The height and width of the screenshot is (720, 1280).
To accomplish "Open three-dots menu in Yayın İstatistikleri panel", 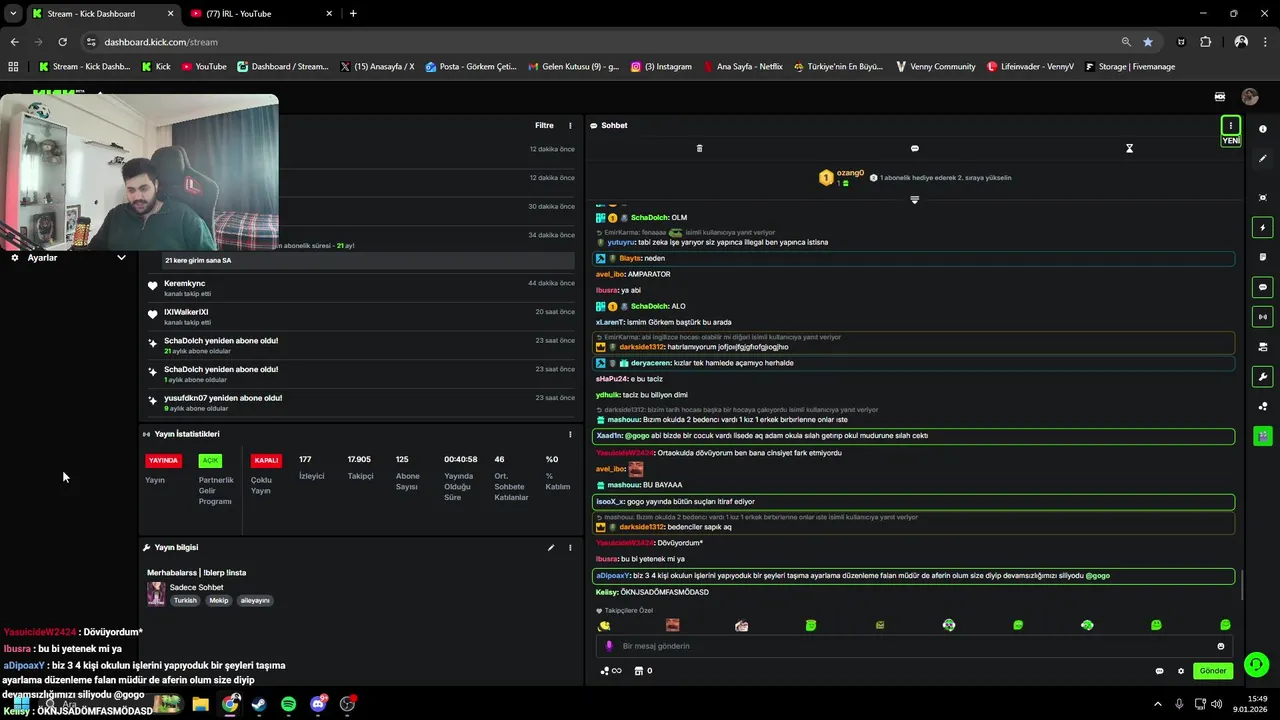I will point(571,434).
